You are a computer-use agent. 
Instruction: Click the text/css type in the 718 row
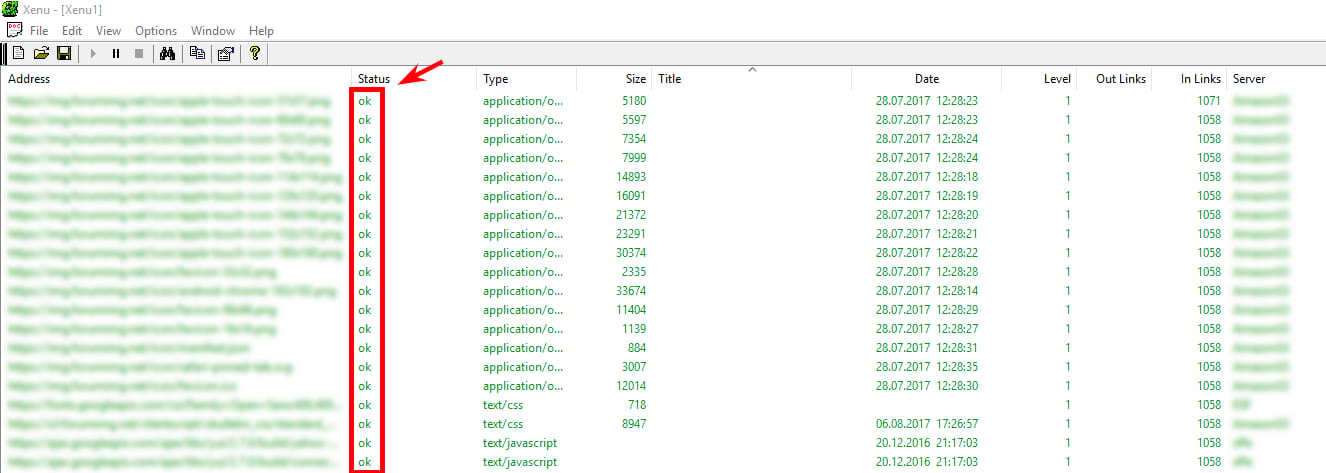[503, 405]
